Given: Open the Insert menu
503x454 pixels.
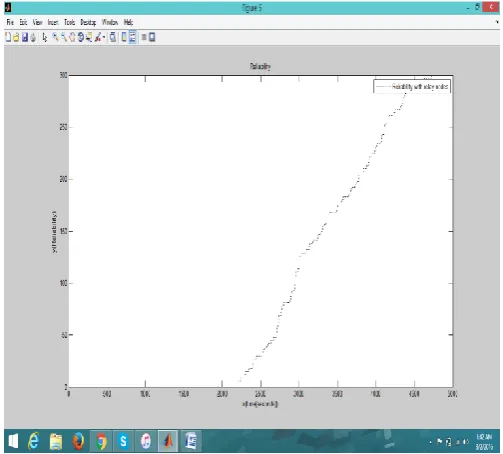Looking at the screenshot, I should click(53, 22).
